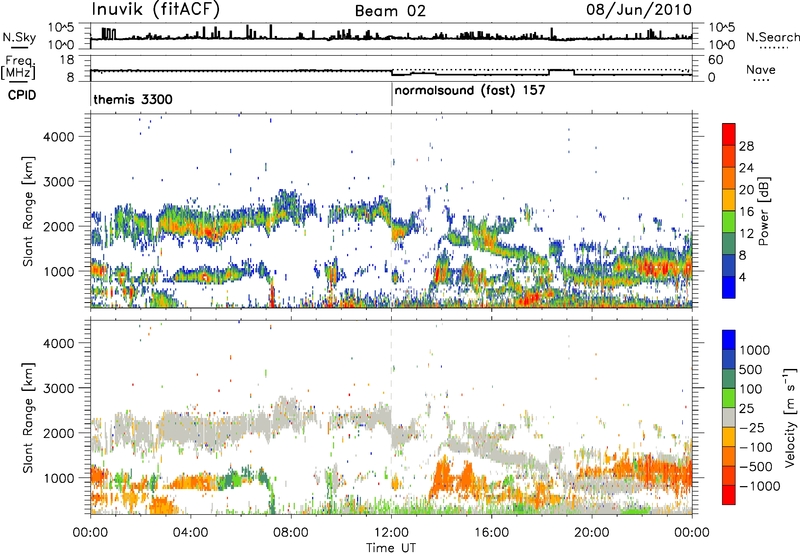Click the 'Velocity [m s-1]' colorbar title
The width and height of the screenshot is (800, 554).
pyautogui.click(x=790, y=417)
